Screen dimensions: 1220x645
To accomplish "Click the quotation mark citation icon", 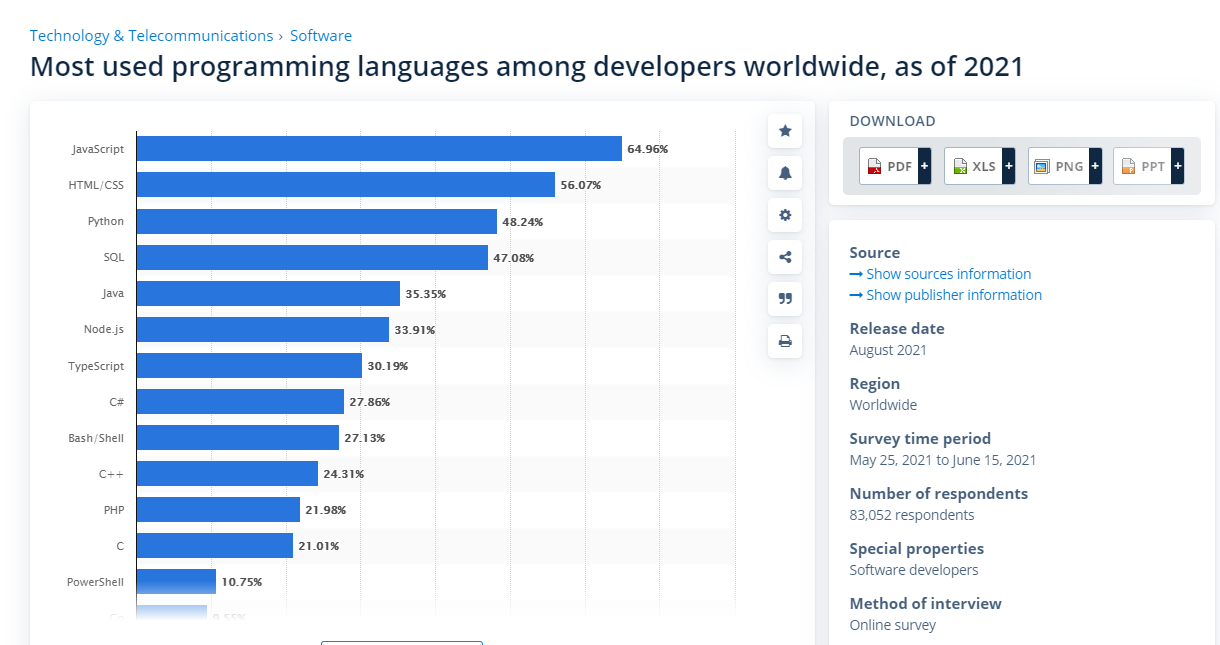I will coord(785,299).
